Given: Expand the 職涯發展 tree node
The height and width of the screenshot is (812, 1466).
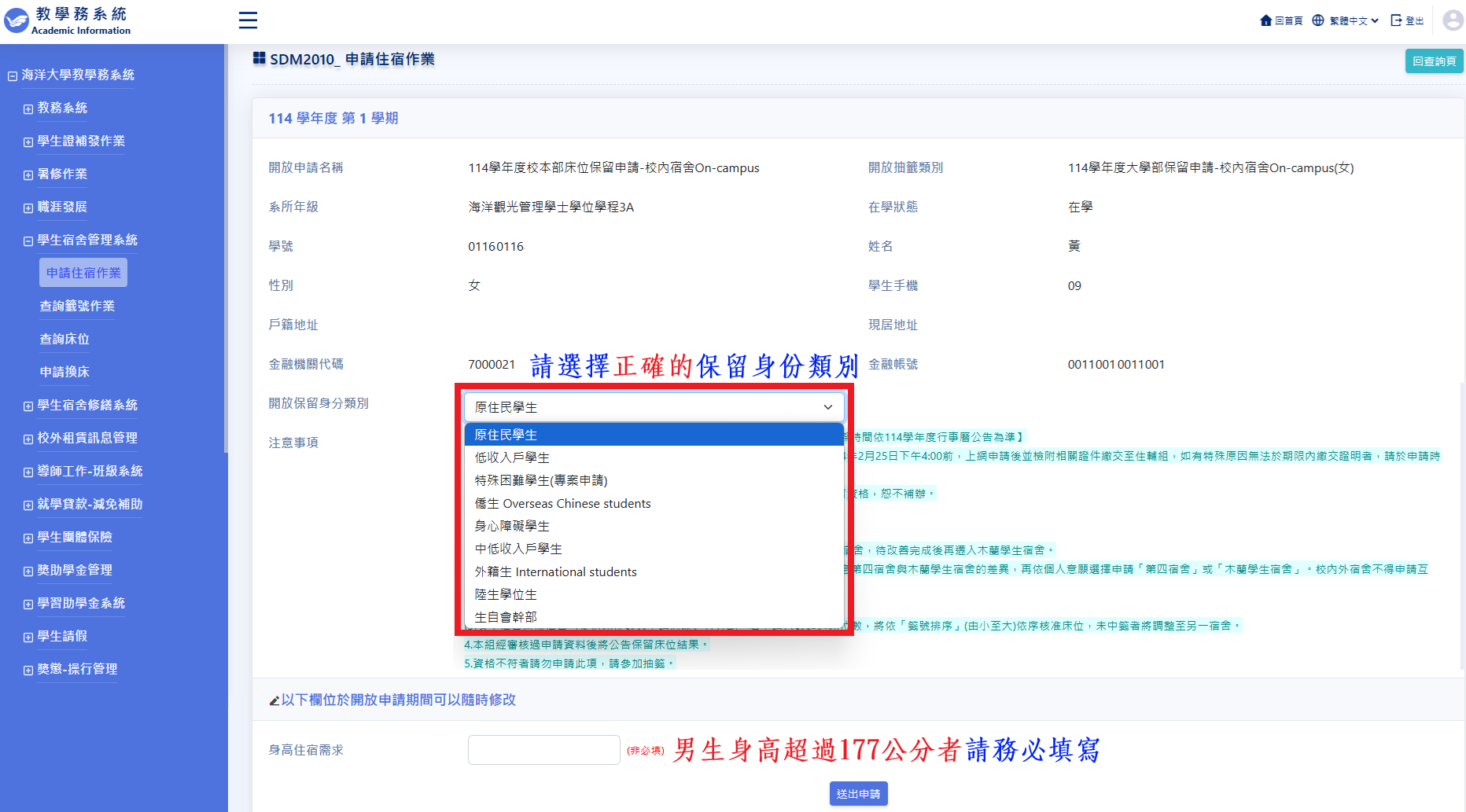Looking at the screenshot, I should pyautogui.click(x=28, y=208).
